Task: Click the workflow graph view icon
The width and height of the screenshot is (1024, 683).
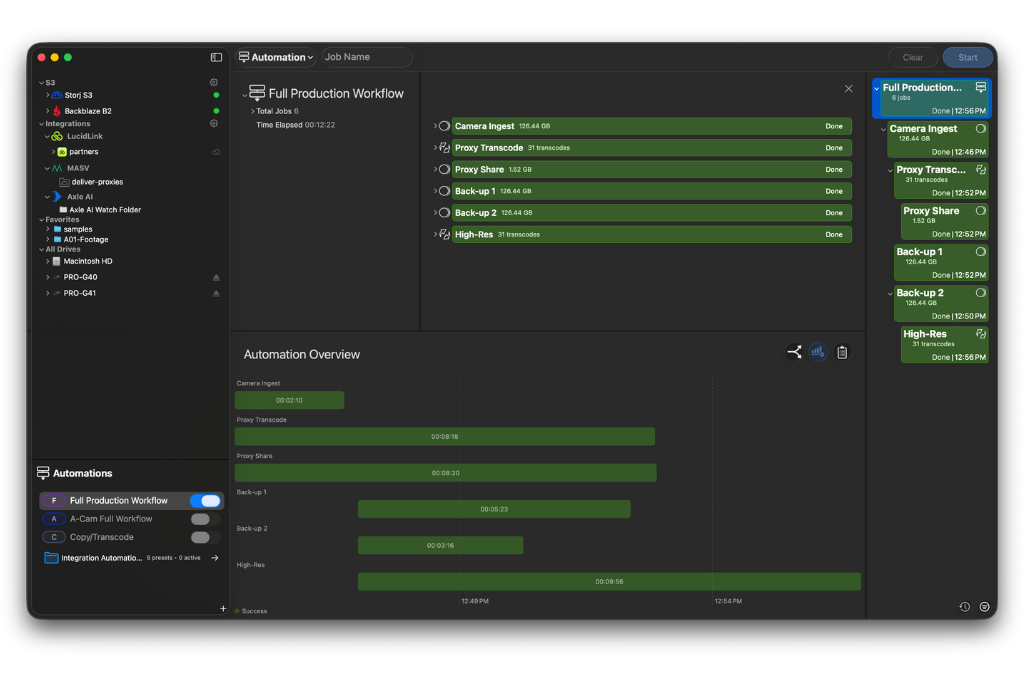Action: [x=794, y=352]
